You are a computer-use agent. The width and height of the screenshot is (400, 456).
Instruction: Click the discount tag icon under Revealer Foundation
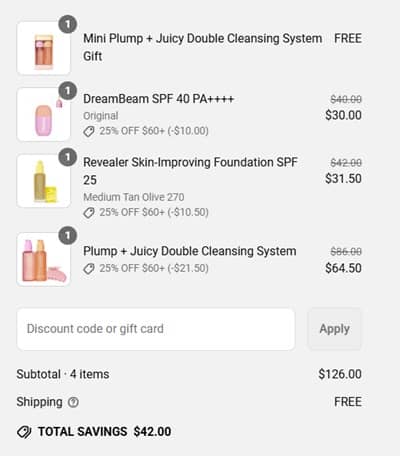[89, 212]
